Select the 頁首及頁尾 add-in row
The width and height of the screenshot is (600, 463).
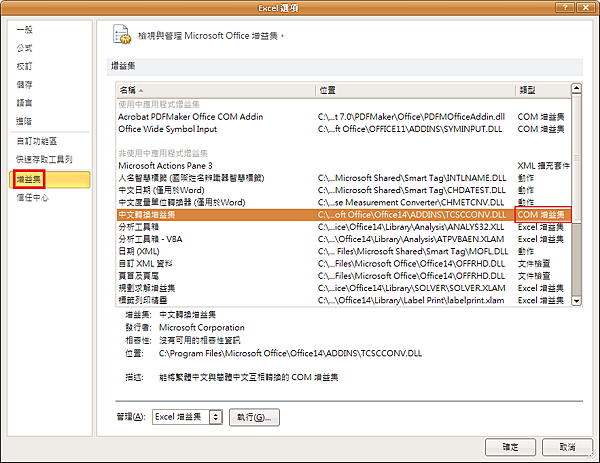click(x=344, y=276)
